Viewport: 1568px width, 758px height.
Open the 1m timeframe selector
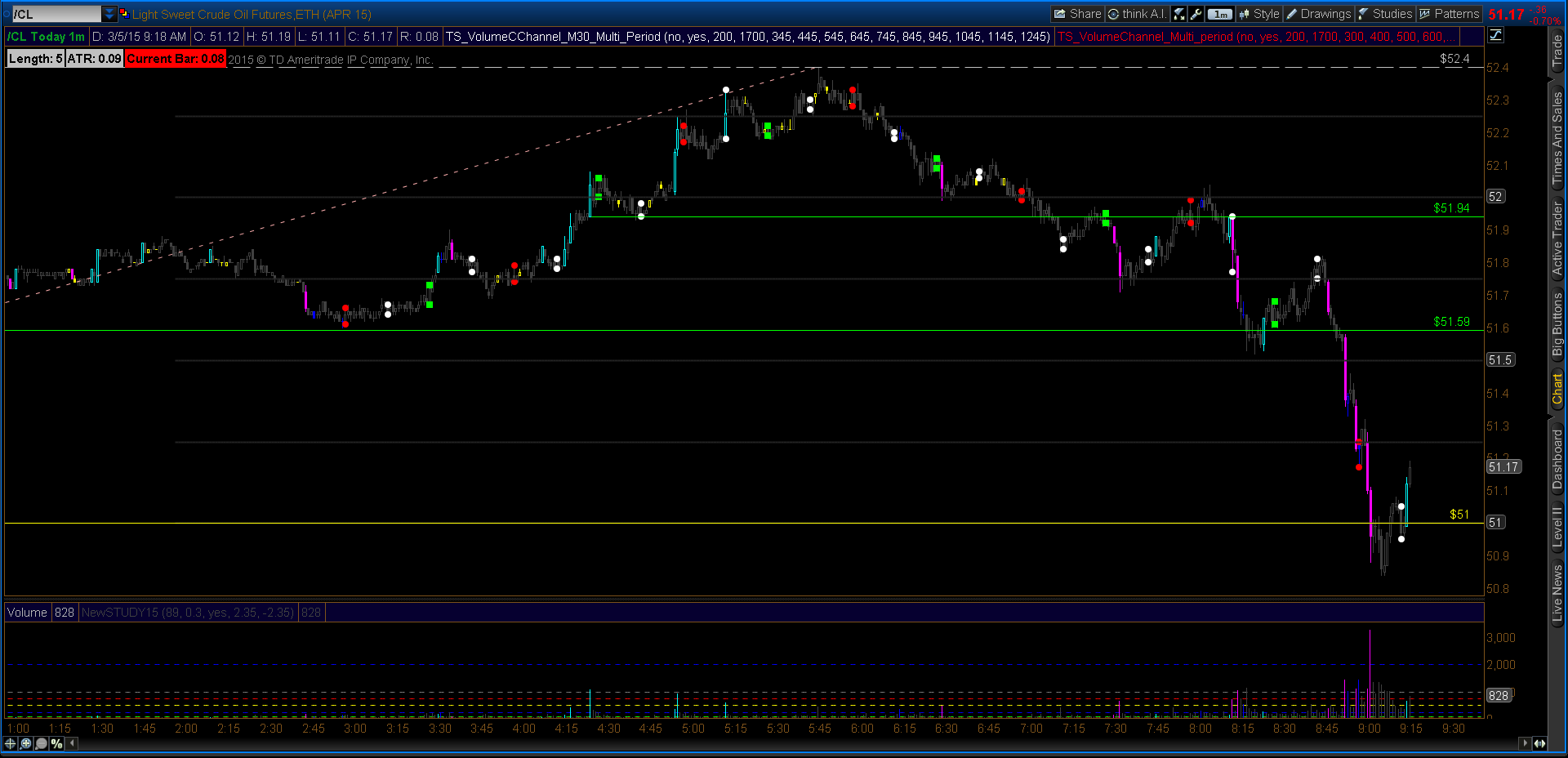tap(1220, 14)
